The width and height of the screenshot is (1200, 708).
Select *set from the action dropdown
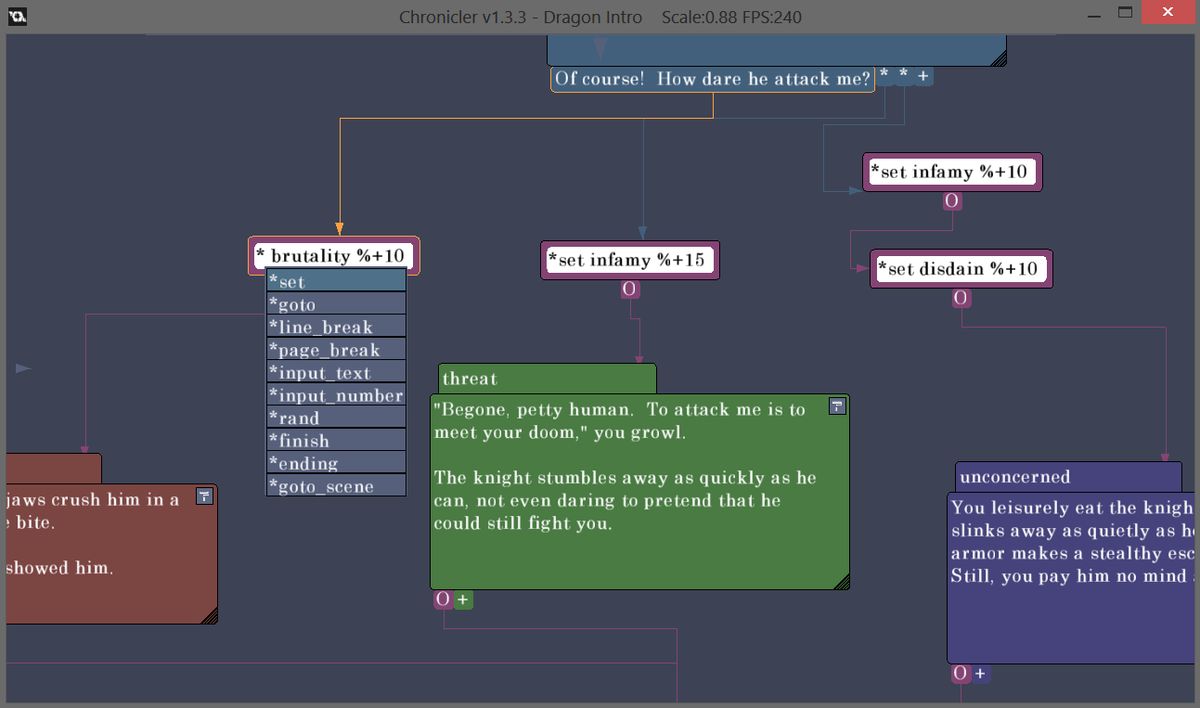tap(336, 282)
